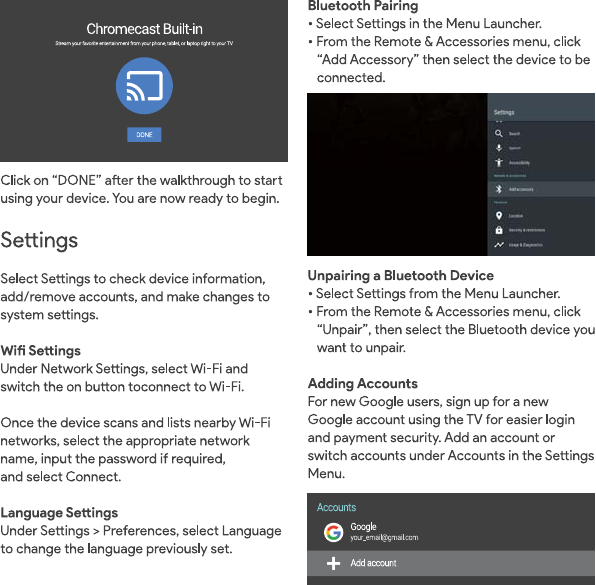Screen dimensions: 596x585
Task: Click the Adding Accounts heading
Action: 363,383
